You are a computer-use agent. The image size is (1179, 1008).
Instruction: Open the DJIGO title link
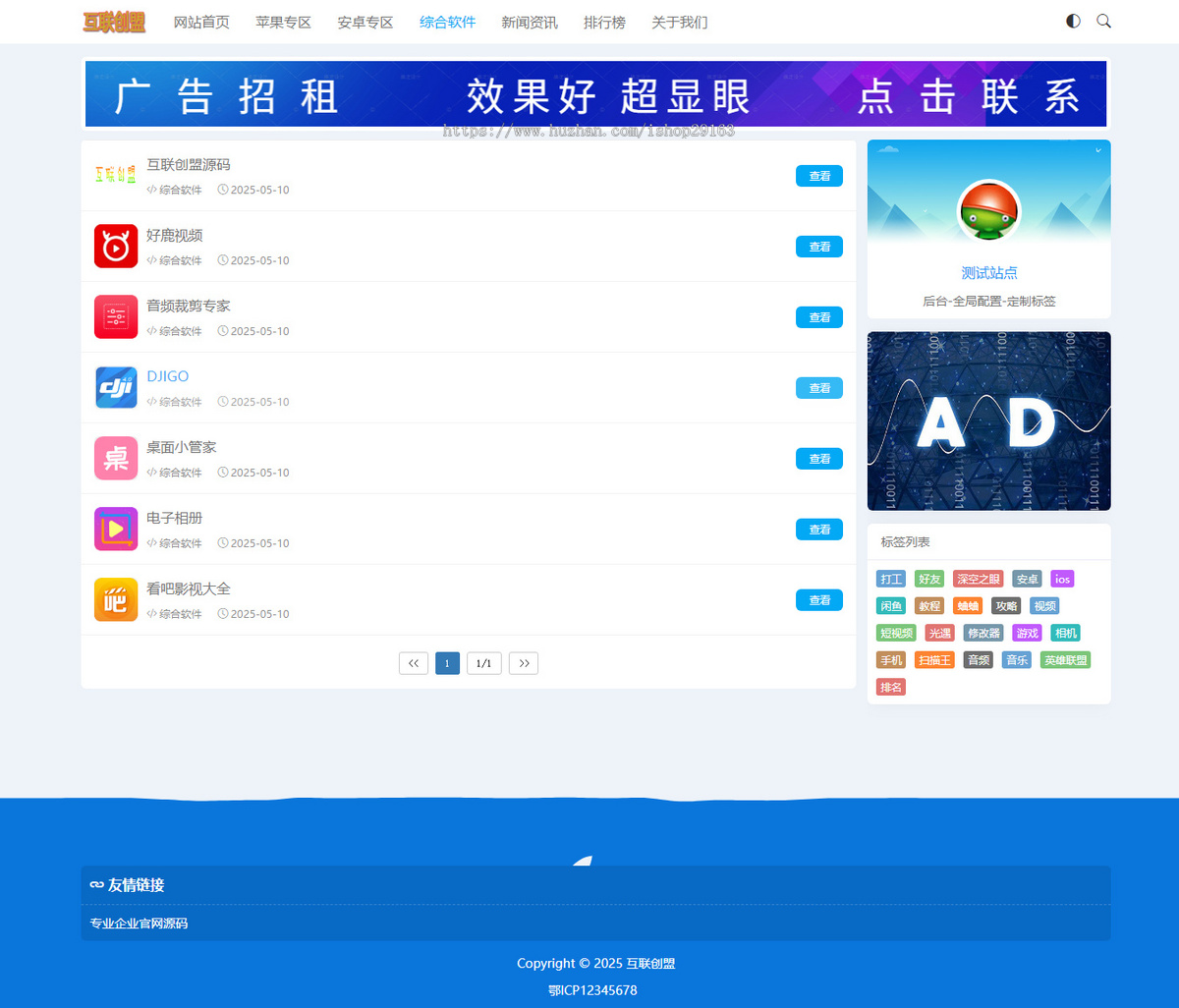pos(168,376)
